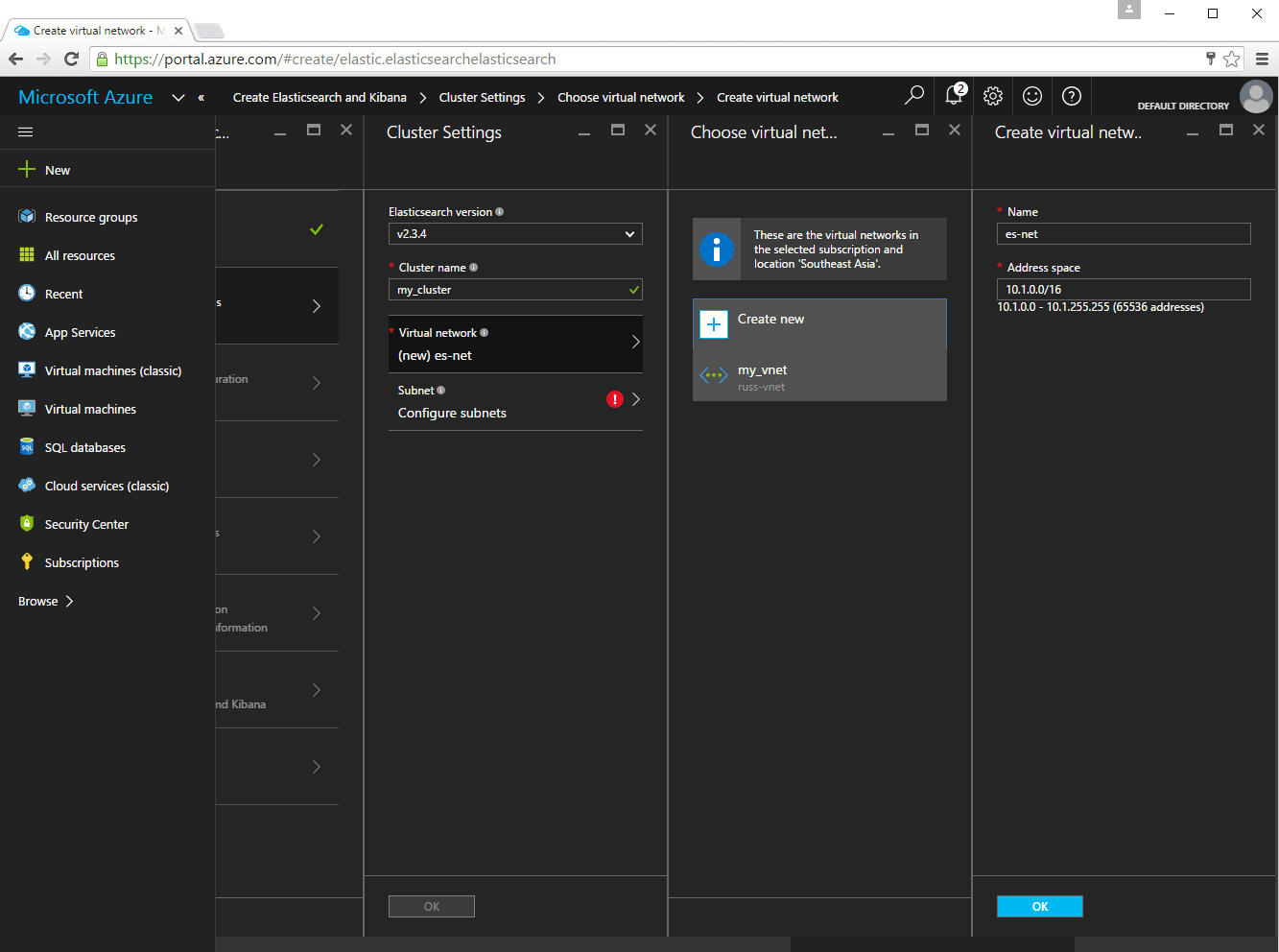Click the user account avatar
The width and height of the screenshot is (1279, 952).
[1256, 97]
